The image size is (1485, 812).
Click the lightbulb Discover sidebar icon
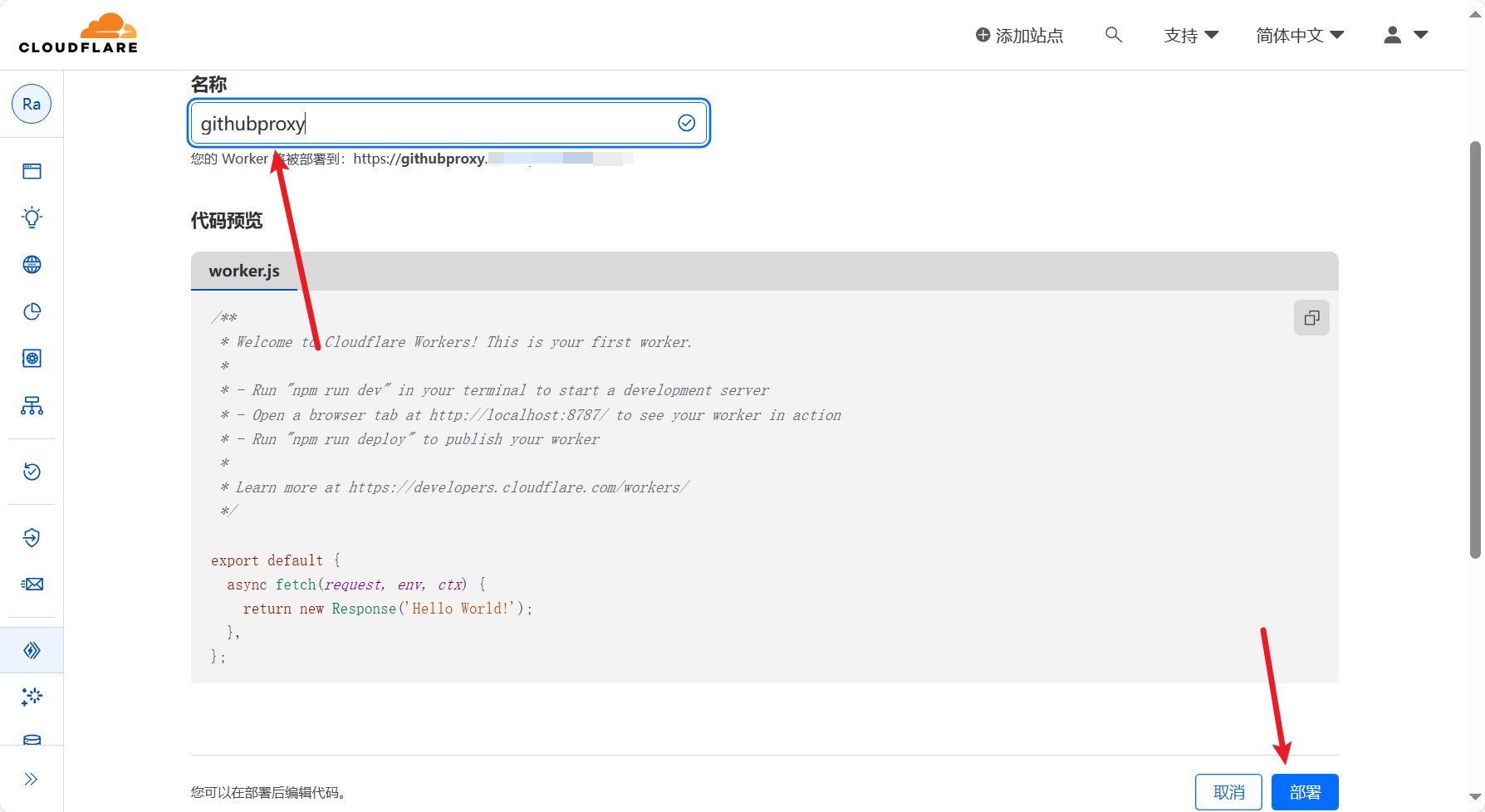tap(32, 218)
